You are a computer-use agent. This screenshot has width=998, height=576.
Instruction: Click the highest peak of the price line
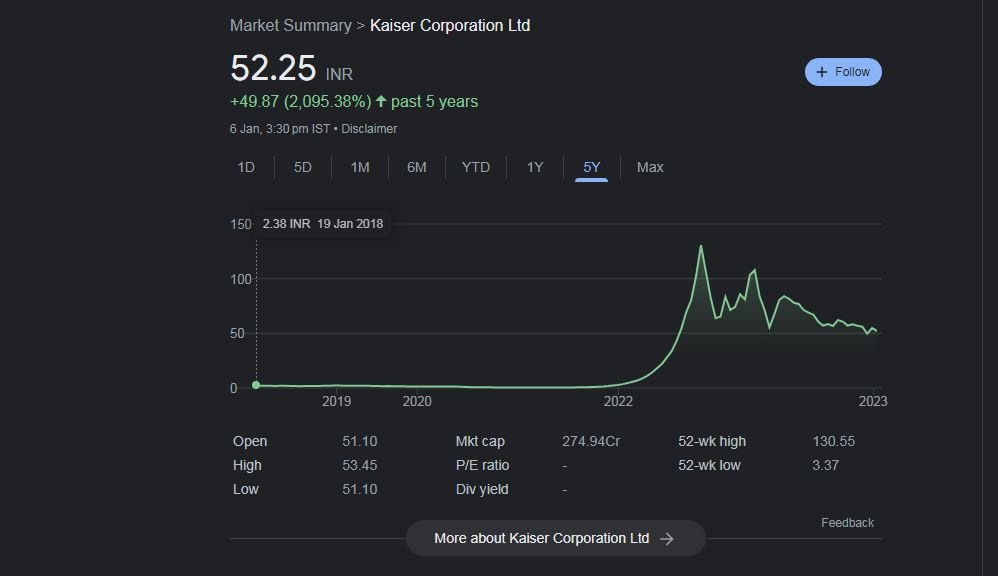[701, 246]
